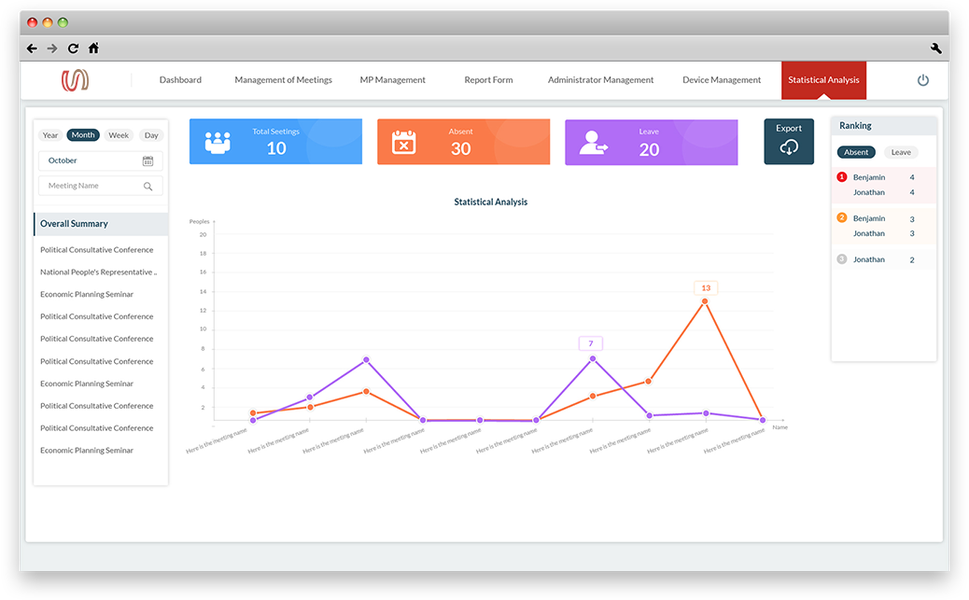Select National People's Representative meeting
The image size is (969, 600).
point(101,272)
